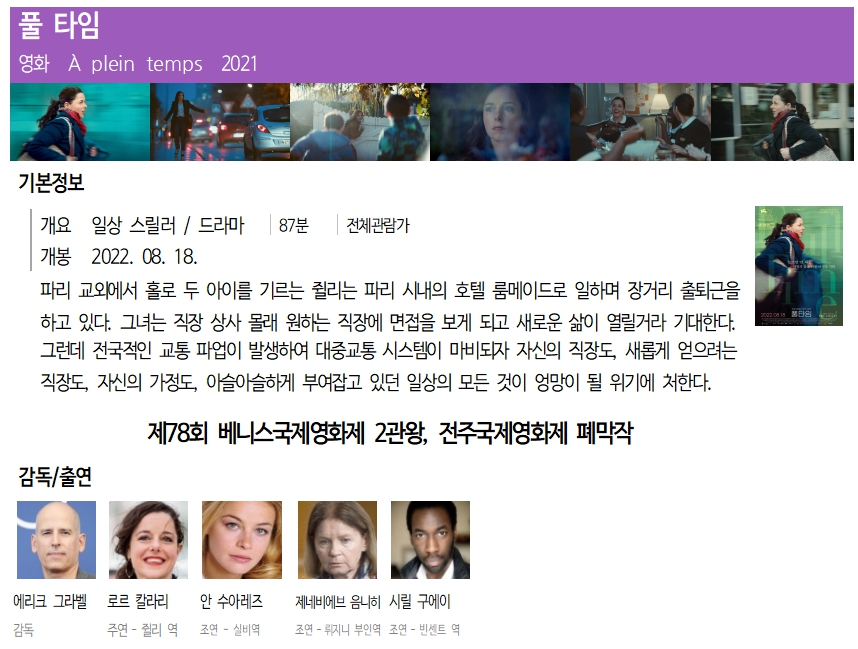
Task: Click the running time 87분
Action: pos(294,225)
